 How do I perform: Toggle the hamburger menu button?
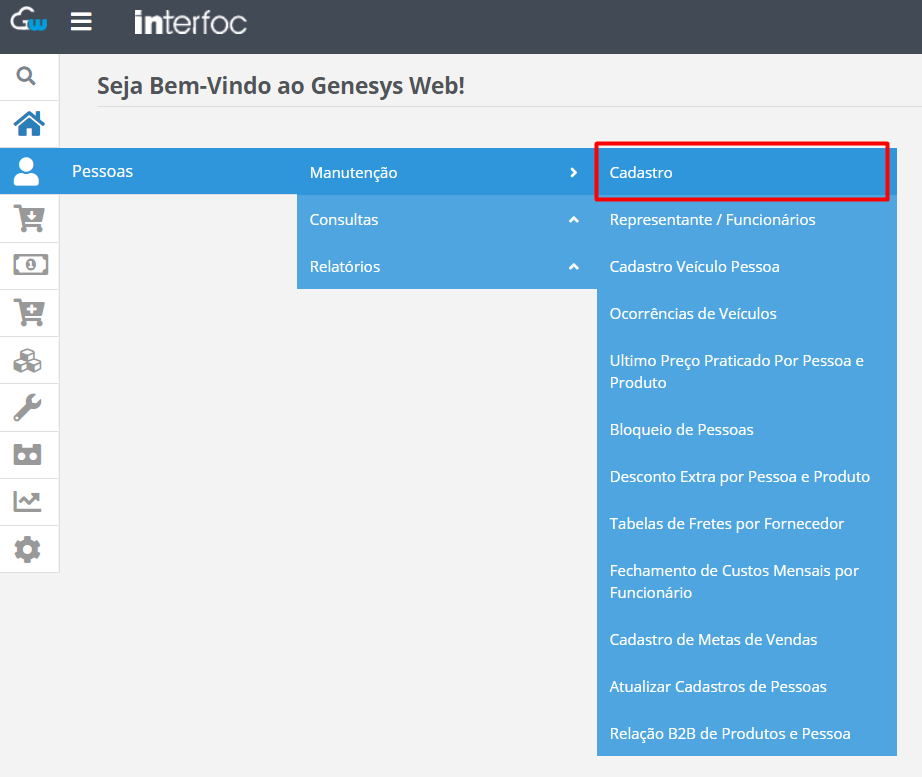(81, 22)
